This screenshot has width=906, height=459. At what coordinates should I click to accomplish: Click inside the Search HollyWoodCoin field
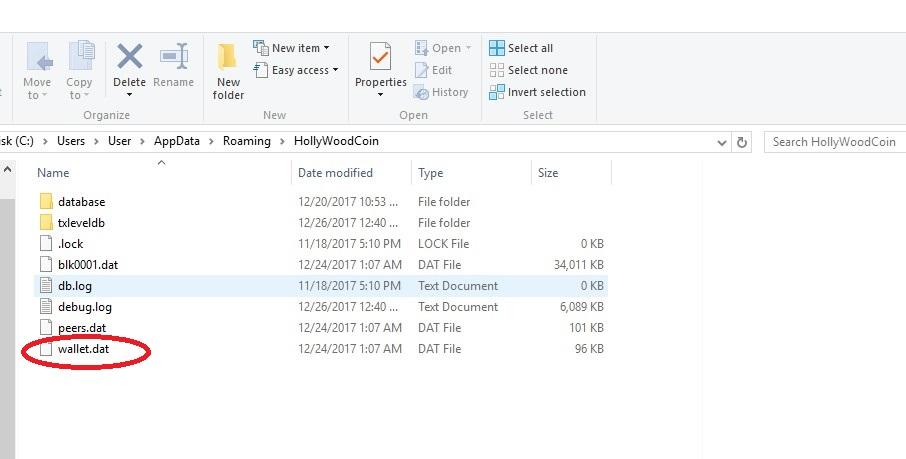[832, 142]
